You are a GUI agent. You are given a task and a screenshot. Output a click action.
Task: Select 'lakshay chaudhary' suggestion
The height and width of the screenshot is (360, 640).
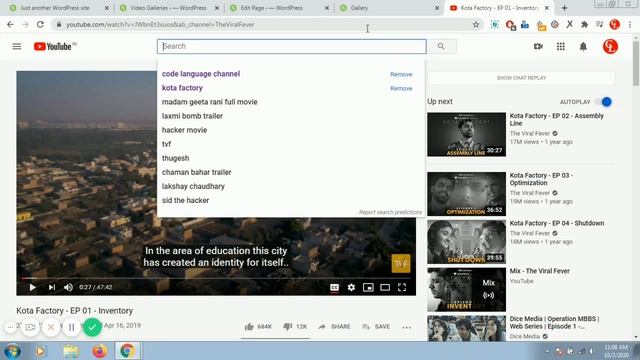coord(193,187)
